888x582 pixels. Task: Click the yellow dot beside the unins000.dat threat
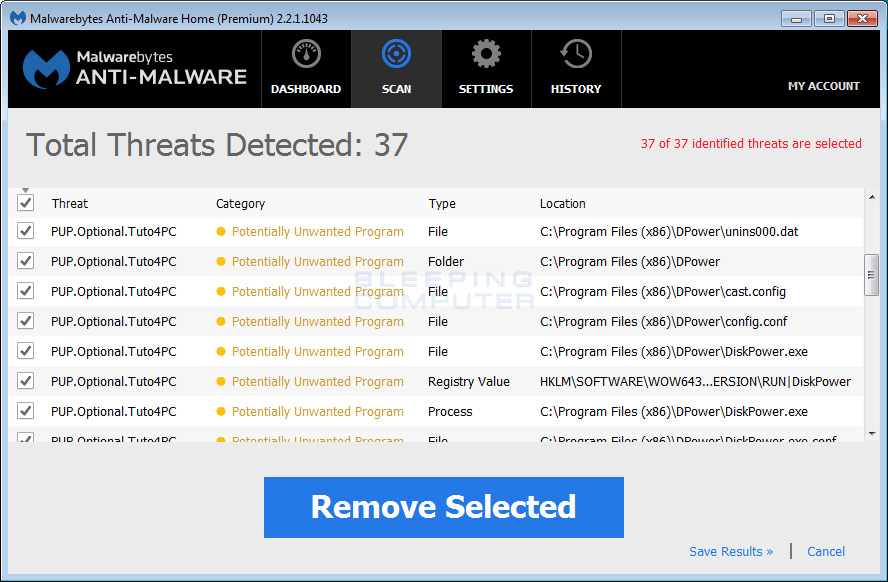[222, 231]
